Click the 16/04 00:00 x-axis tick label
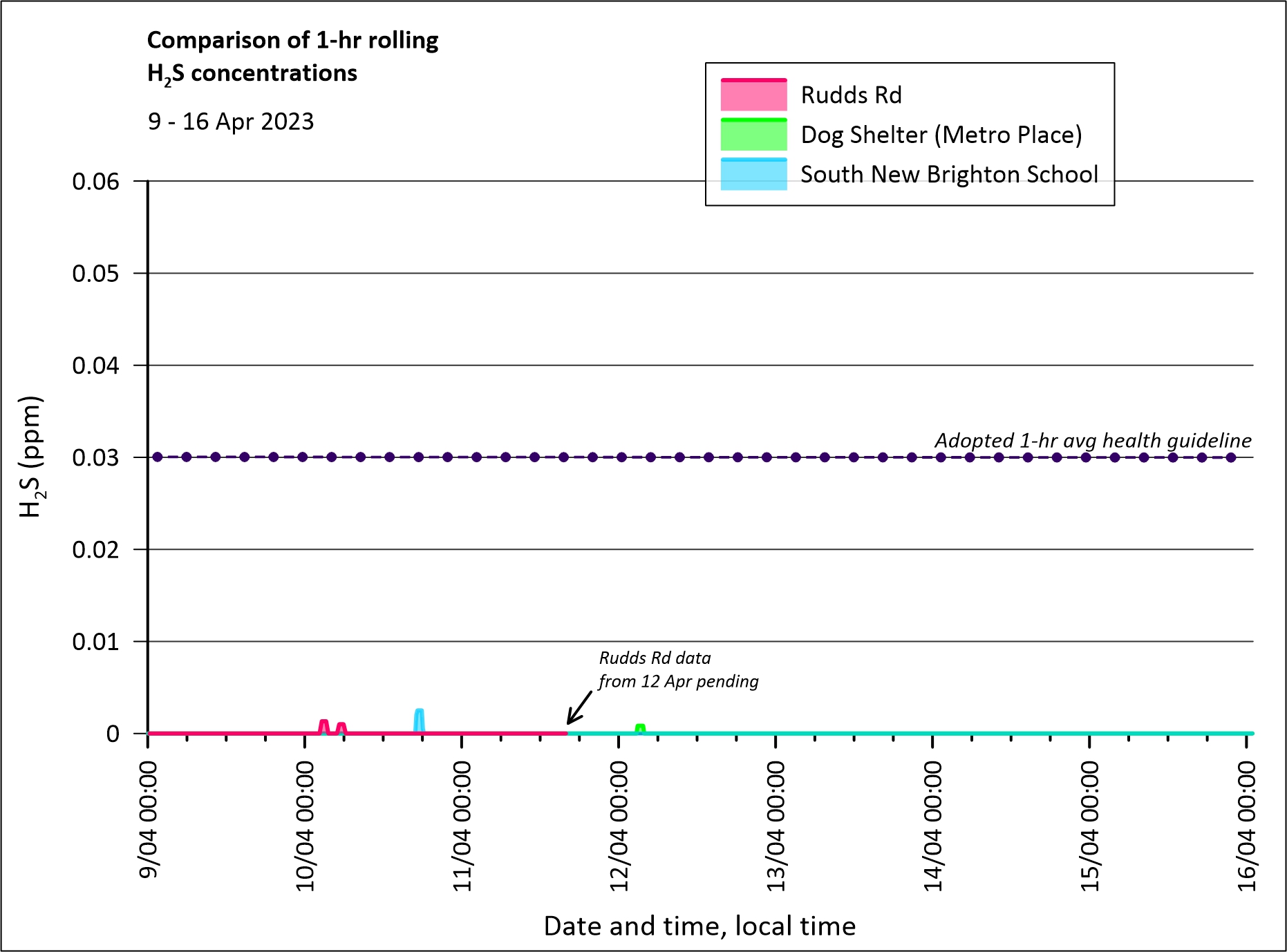This screenshot has width=1287, height=952. pos(1246,826)
